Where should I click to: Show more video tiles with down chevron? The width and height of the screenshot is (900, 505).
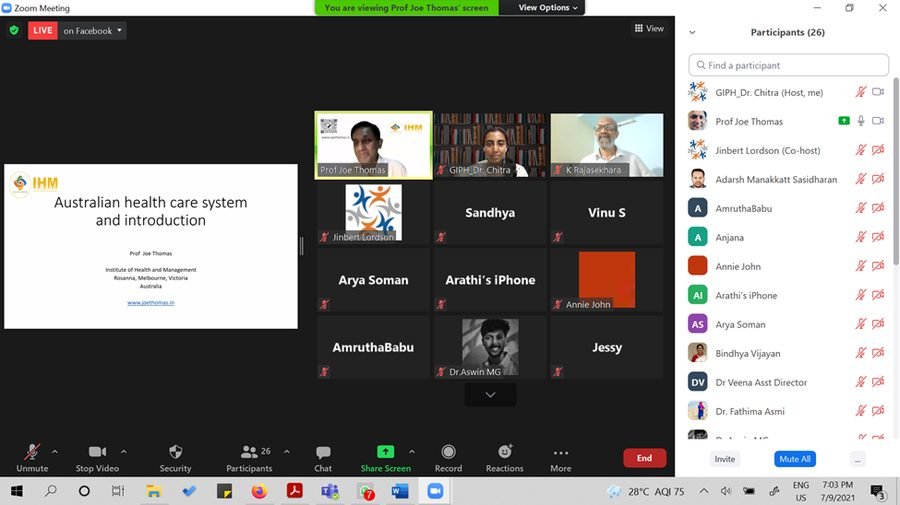point(490,395)
